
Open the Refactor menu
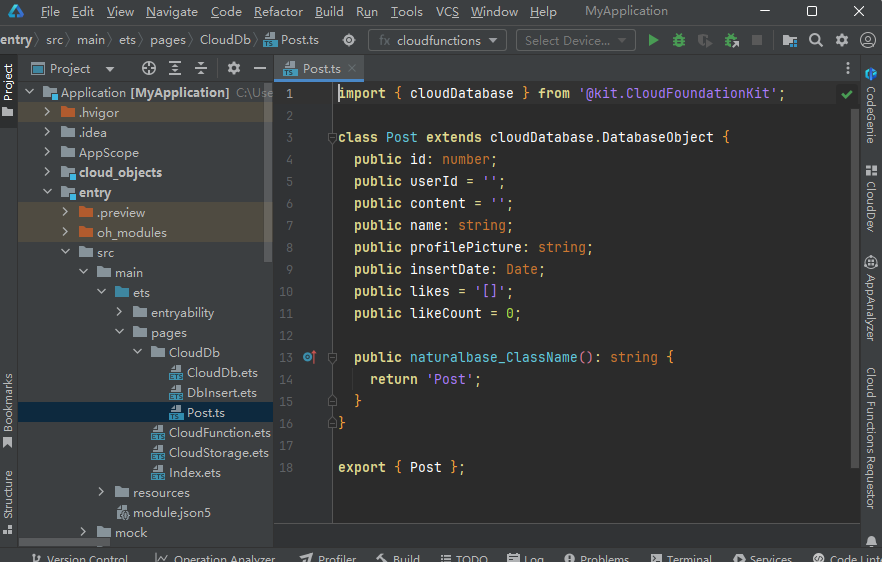point(278,12)
